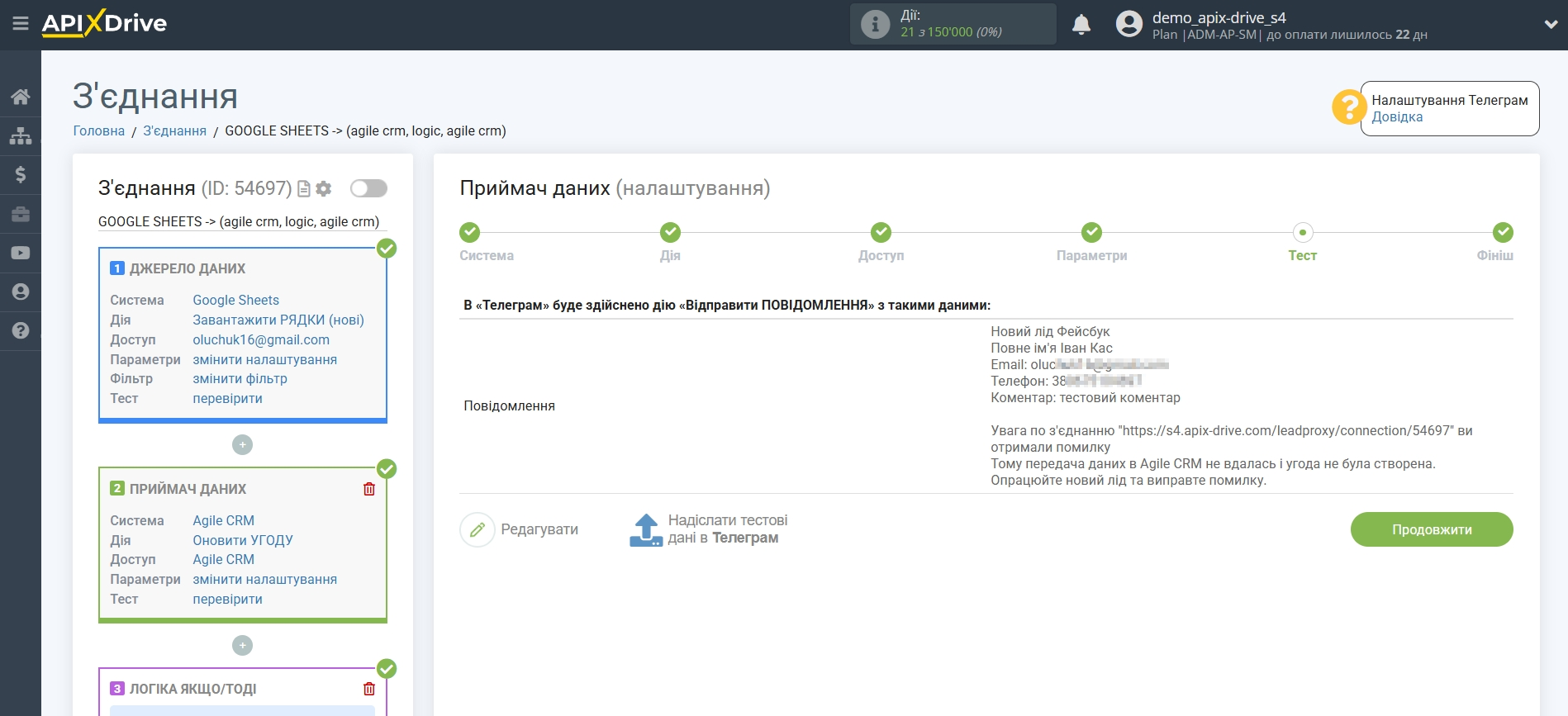This screenshot has height=716, width=1568.
Task: Open oluchuk16@gmail.com access link
Action: pos(261,339)
